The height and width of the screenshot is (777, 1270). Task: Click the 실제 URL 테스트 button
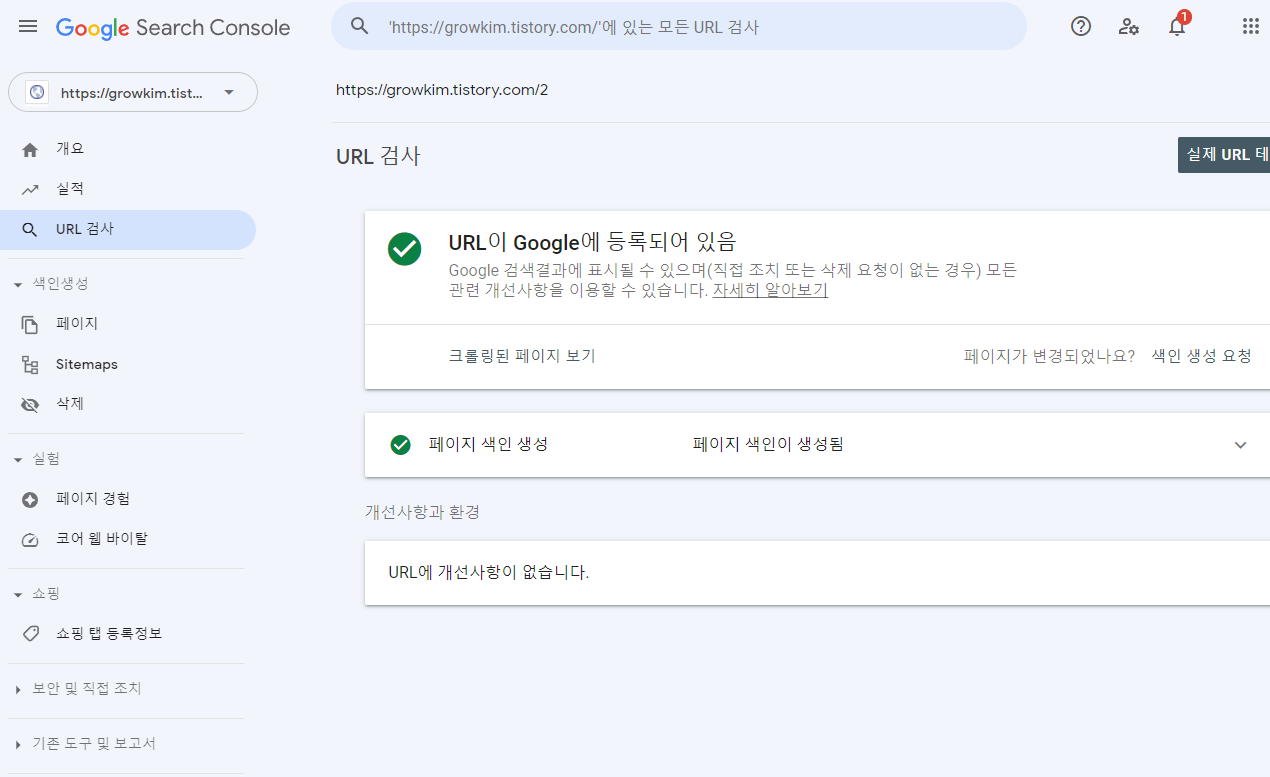pyautogui.click(x=1224, y=155)
